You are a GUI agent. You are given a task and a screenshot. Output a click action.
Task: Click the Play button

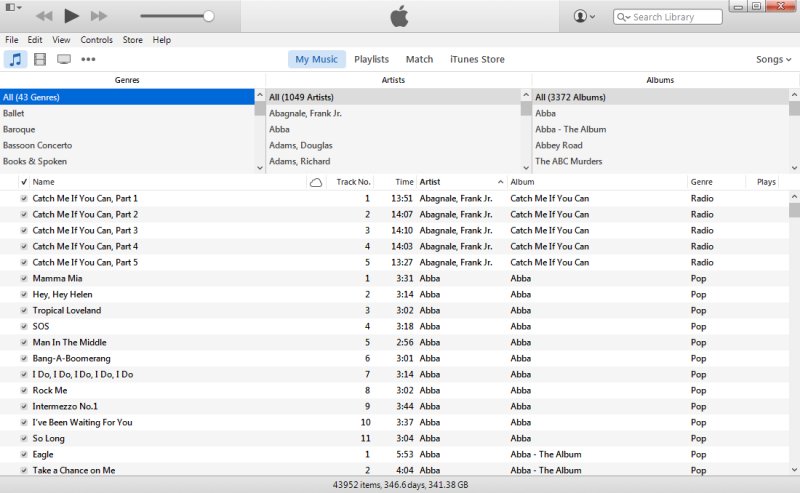pos(71,16)
